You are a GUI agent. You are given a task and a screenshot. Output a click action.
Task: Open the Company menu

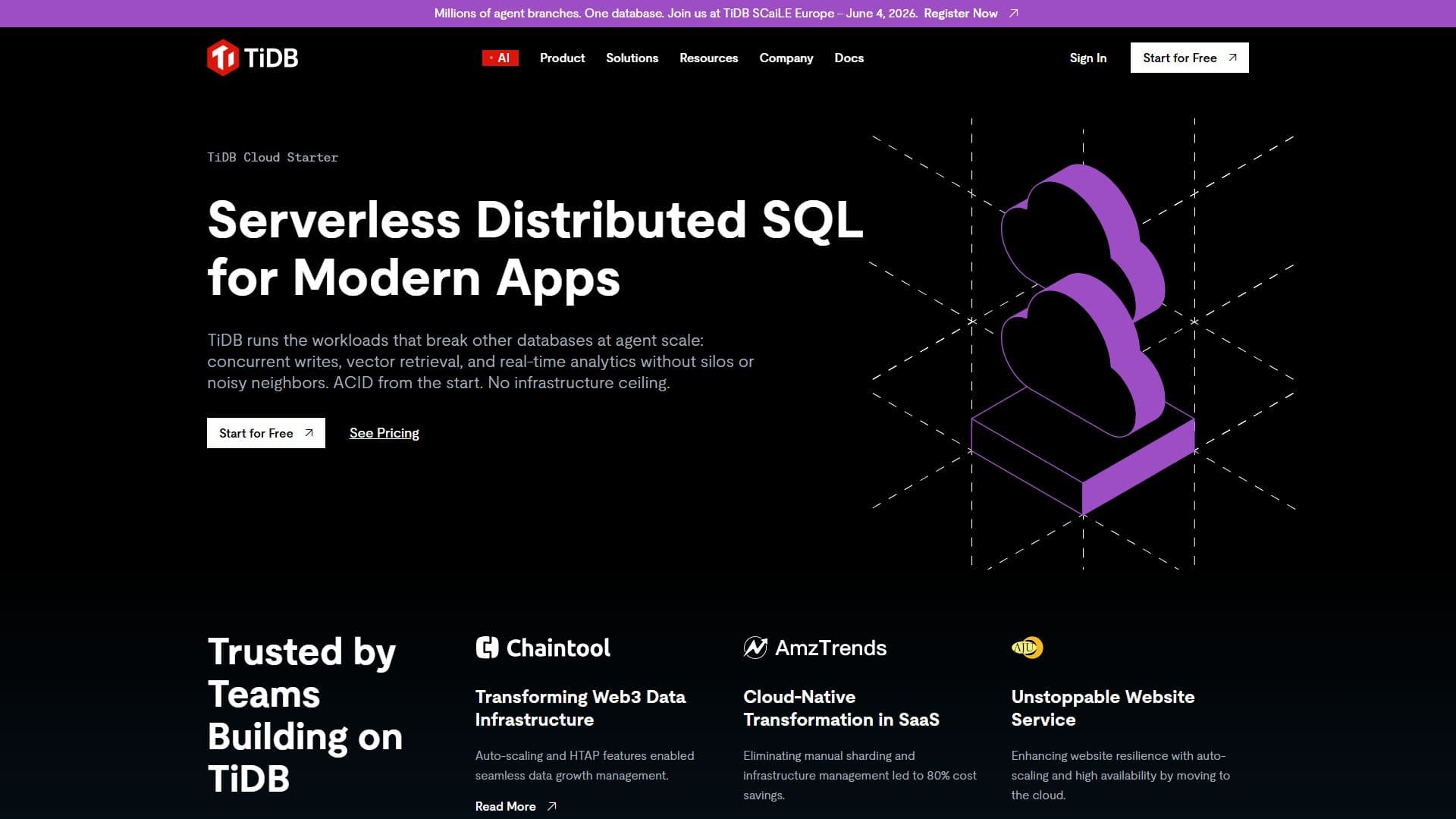coord(786,58)
